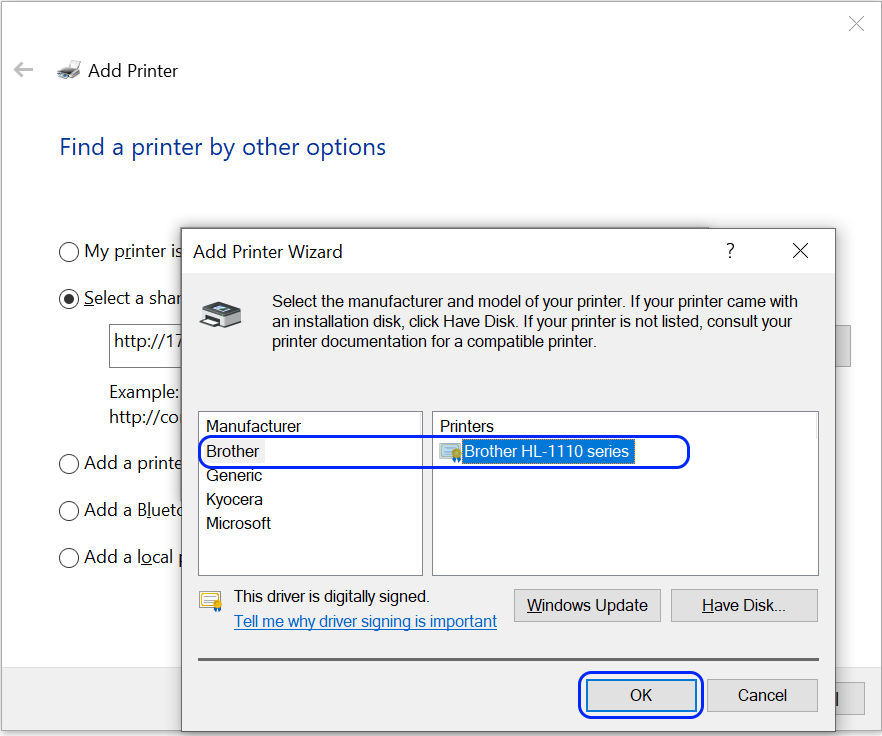Select Brother HL-1110 series printer

coord(547,451)
